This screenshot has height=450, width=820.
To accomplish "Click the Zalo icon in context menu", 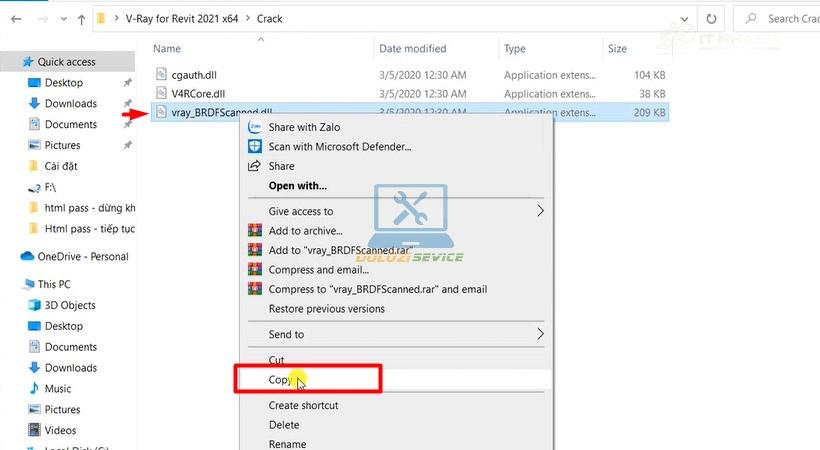I will point(255,127).
